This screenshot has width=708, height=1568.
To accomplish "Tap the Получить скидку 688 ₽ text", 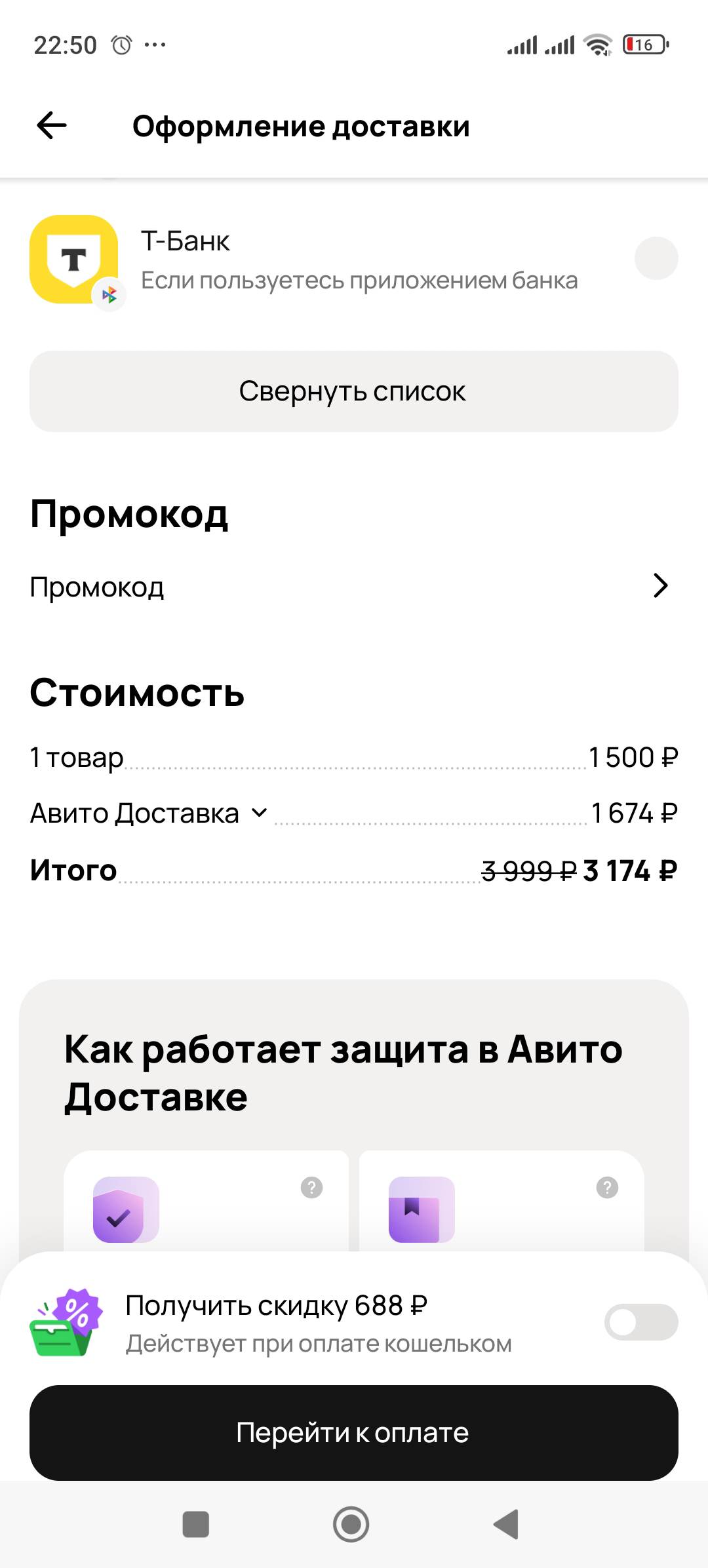I will coord(276,1305).
